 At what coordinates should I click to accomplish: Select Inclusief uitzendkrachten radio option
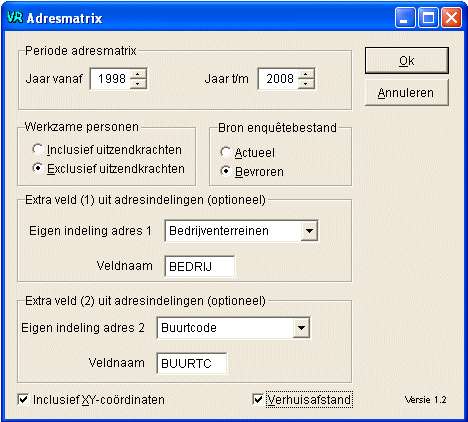tap(38, 149)
